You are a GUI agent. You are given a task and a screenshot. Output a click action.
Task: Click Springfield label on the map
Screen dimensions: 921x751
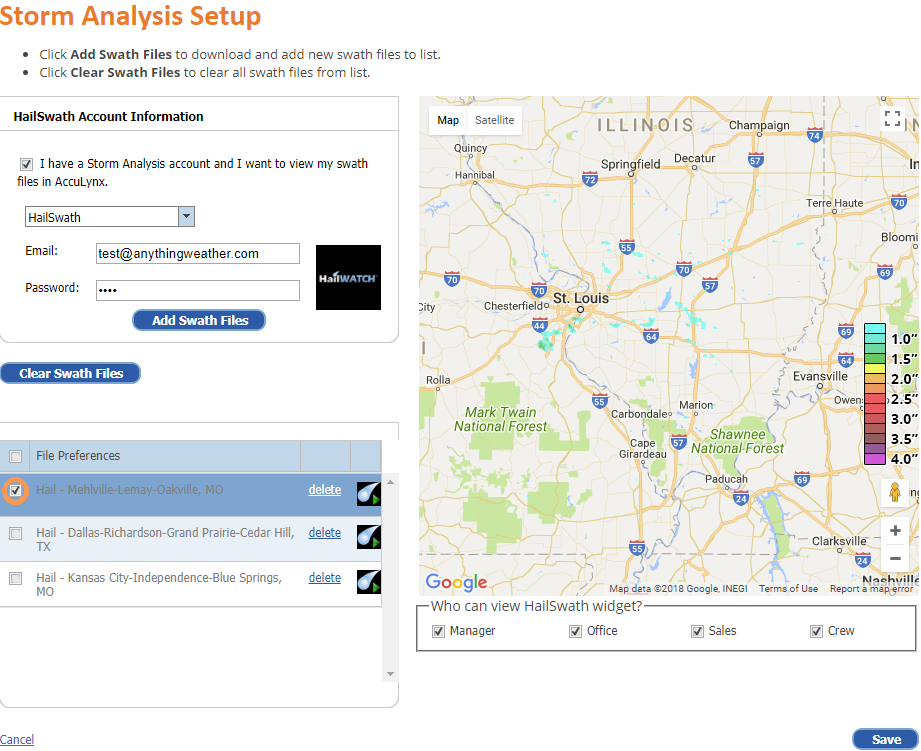click(630, 164)
